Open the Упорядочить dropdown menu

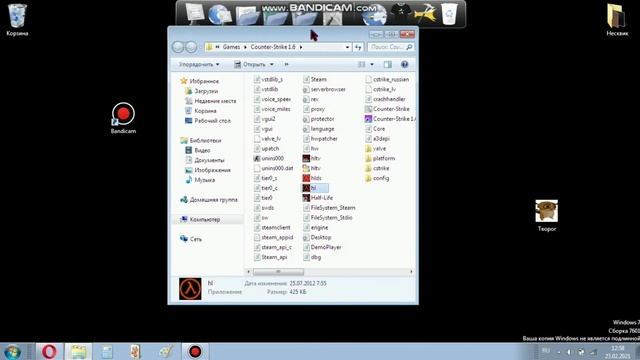tap(199, 64)
